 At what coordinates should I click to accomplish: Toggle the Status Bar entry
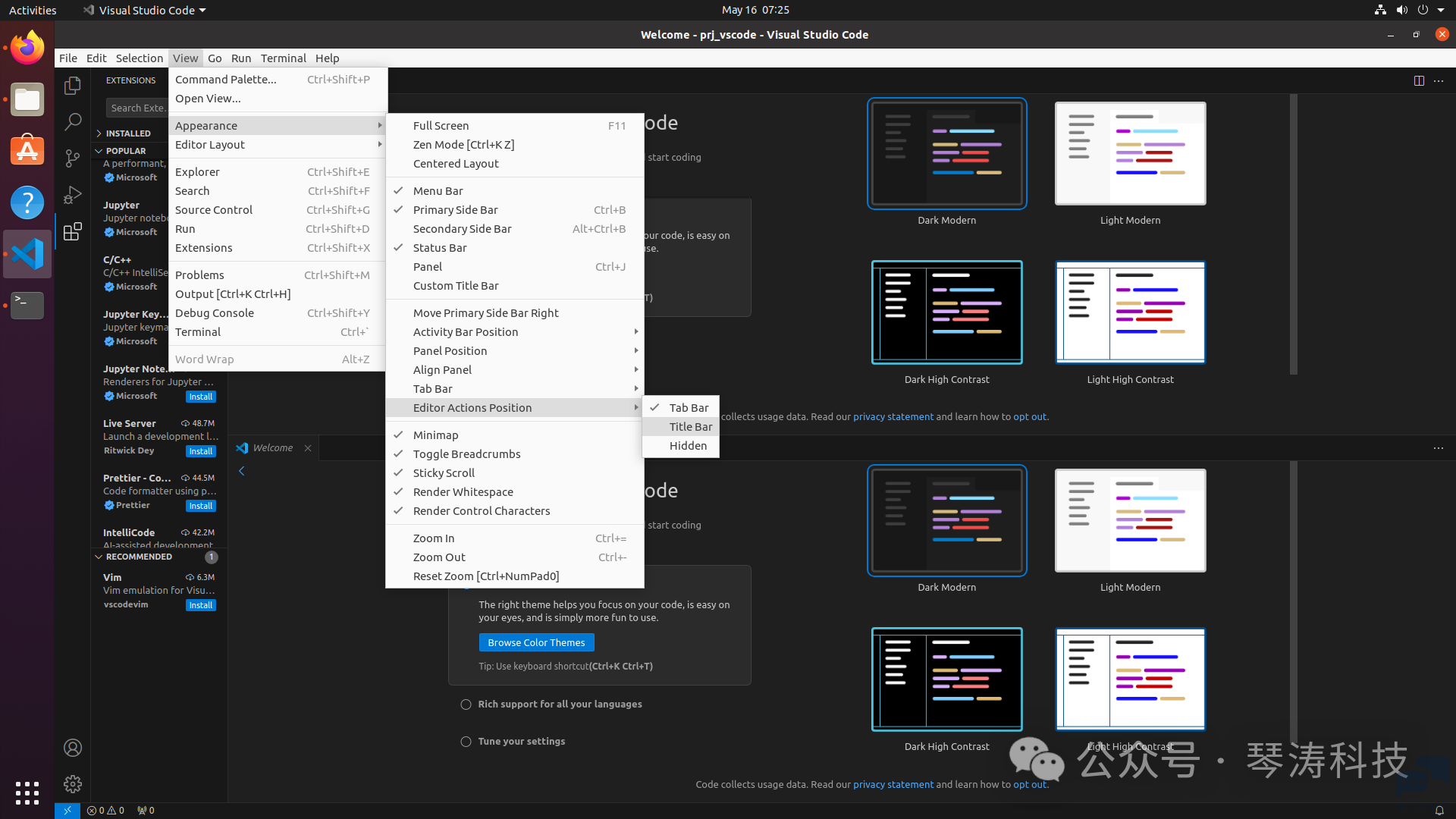[515, 248]
